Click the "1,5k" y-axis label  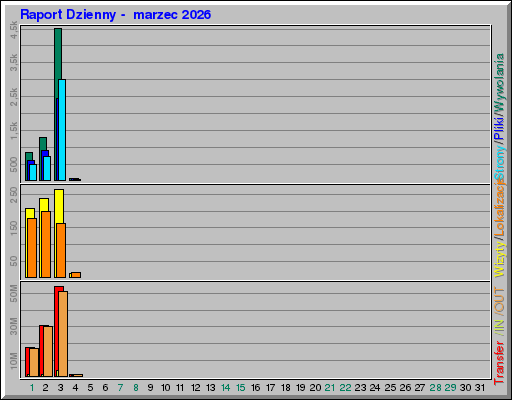(x=14, y=131)
